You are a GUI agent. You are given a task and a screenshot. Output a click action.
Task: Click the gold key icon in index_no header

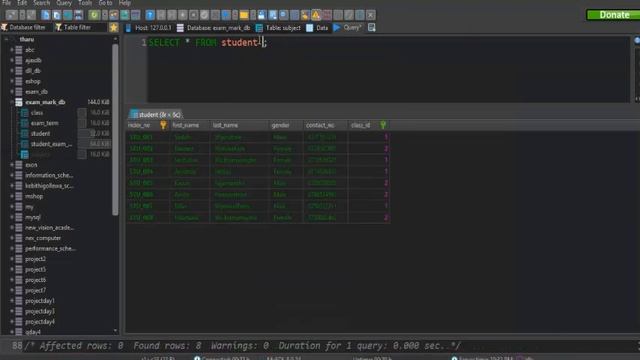pos(163,125)
